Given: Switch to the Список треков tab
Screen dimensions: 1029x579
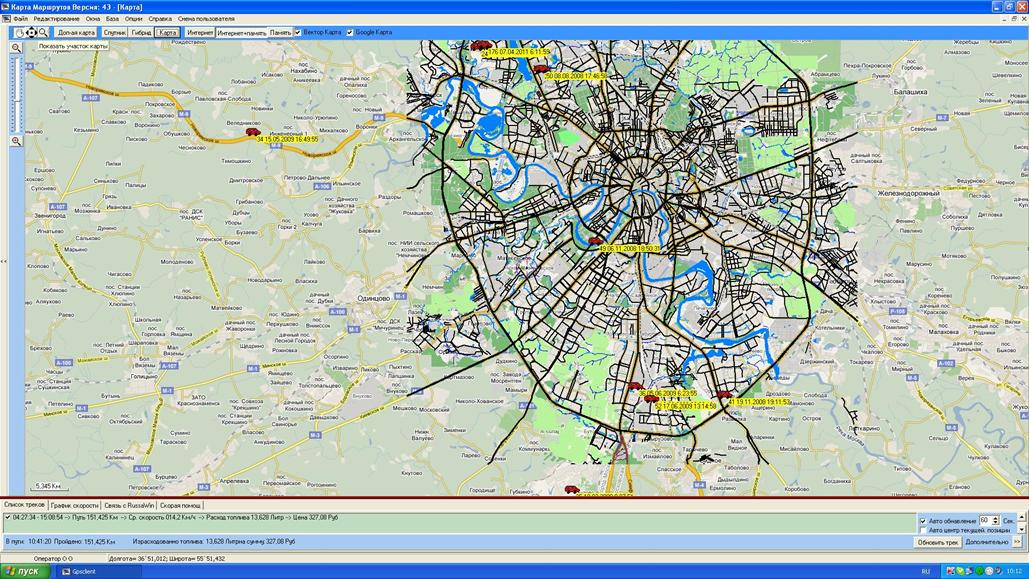Looking at the screenshot, I should coord(24,505).
